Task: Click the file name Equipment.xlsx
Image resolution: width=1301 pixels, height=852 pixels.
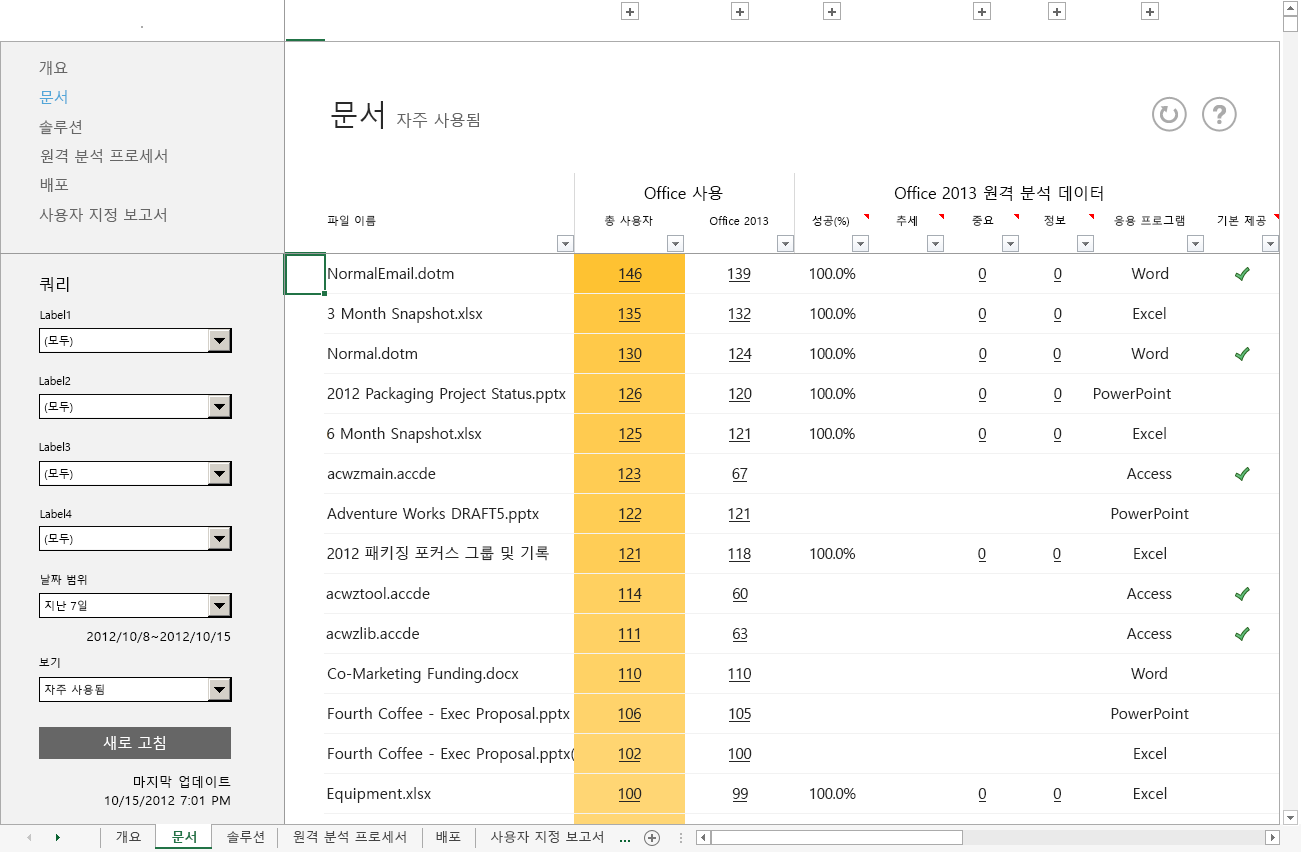Action: pos(379,794)
